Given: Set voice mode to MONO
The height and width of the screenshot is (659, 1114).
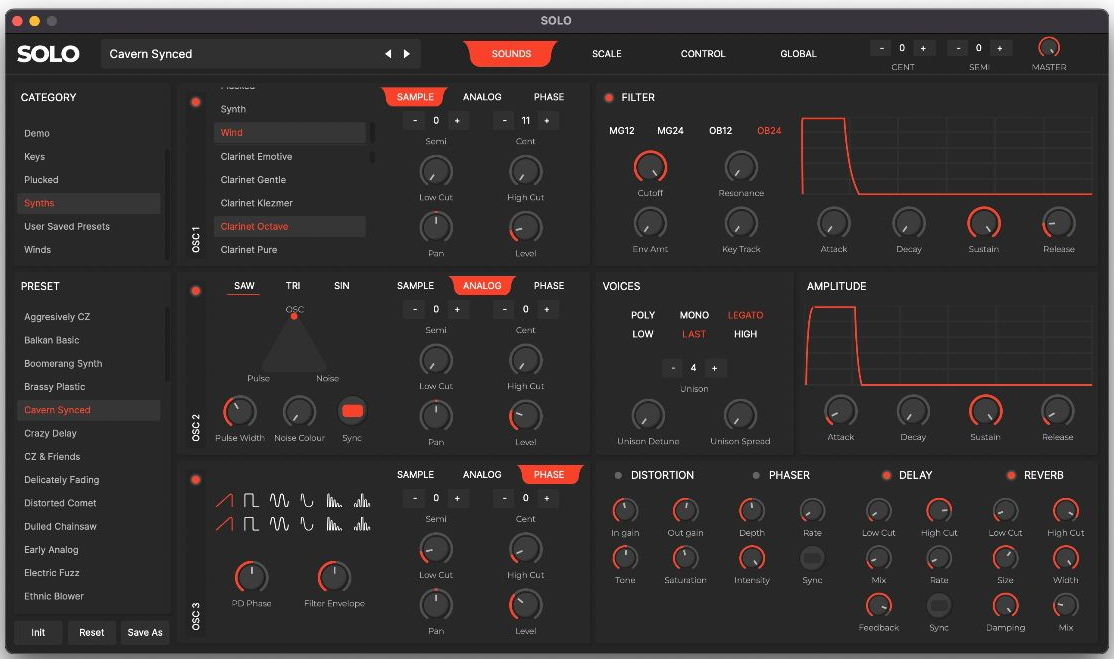Looking at the screenshot, I should [x=694, y=315].
